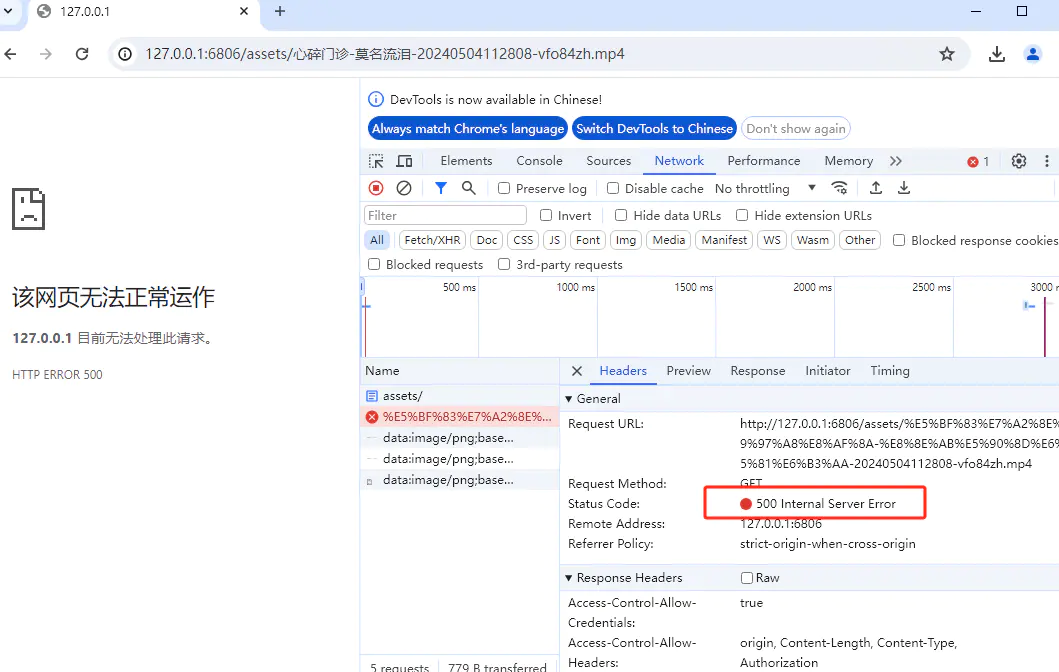This screenshot has width=1059, height=672.
Task: Check the Disable cache option
Action: coord(613,189)
